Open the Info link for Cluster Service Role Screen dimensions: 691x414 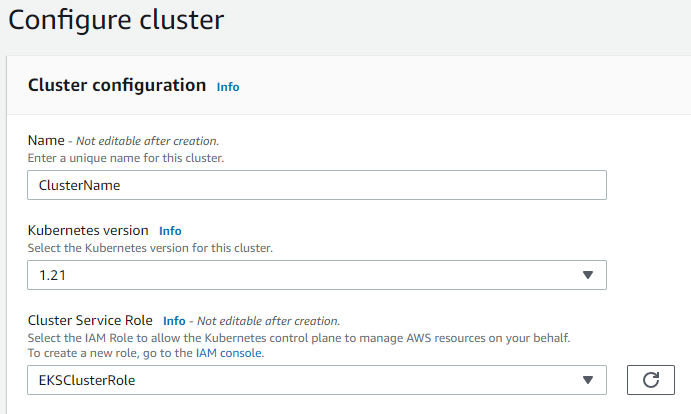coord(174,321)
